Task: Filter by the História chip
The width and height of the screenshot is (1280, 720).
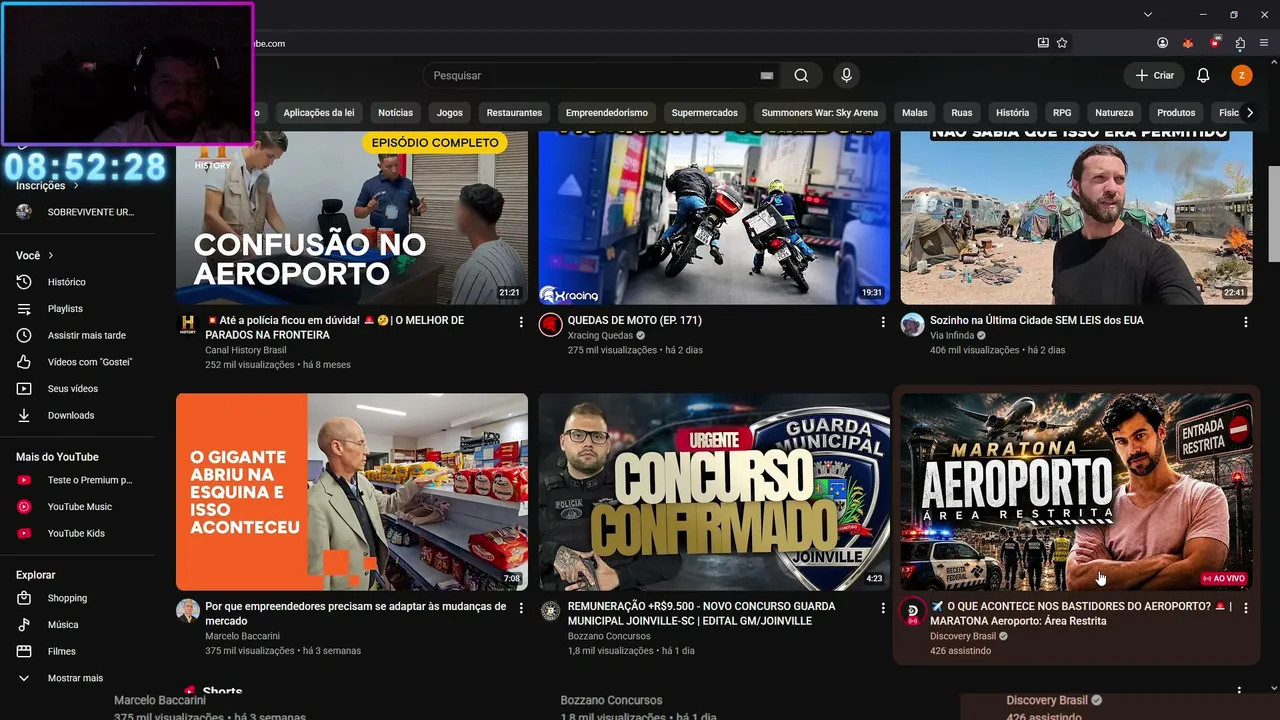Action: pos(1012,113)
